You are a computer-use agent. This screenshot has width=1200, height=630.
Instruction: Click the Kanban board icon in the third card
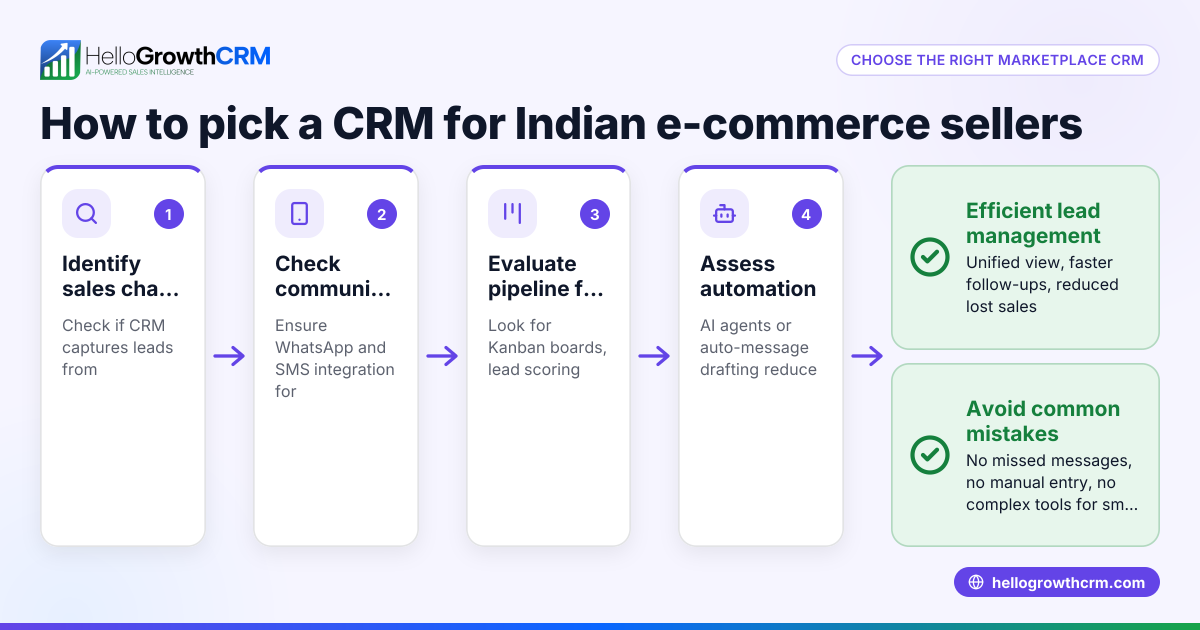(512, 214)
